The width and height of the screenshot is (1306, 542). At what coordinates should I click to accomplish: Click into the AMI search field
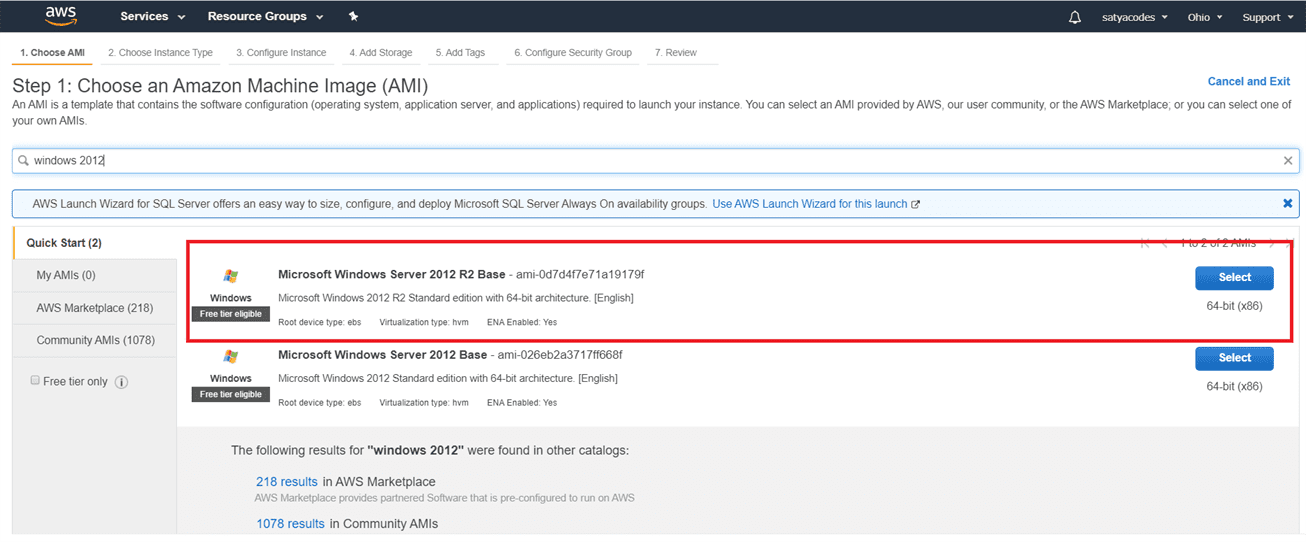click(x=650, y=161)
